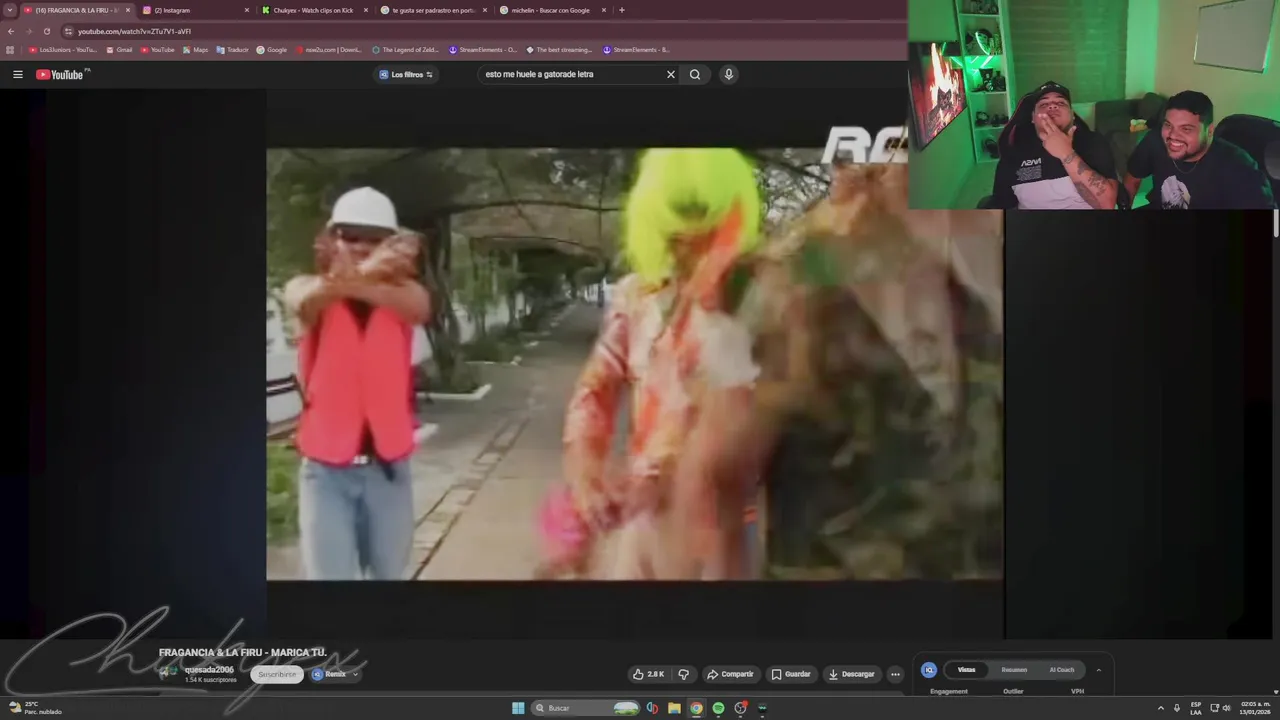Run search with the magnifier button

(695, 74)
